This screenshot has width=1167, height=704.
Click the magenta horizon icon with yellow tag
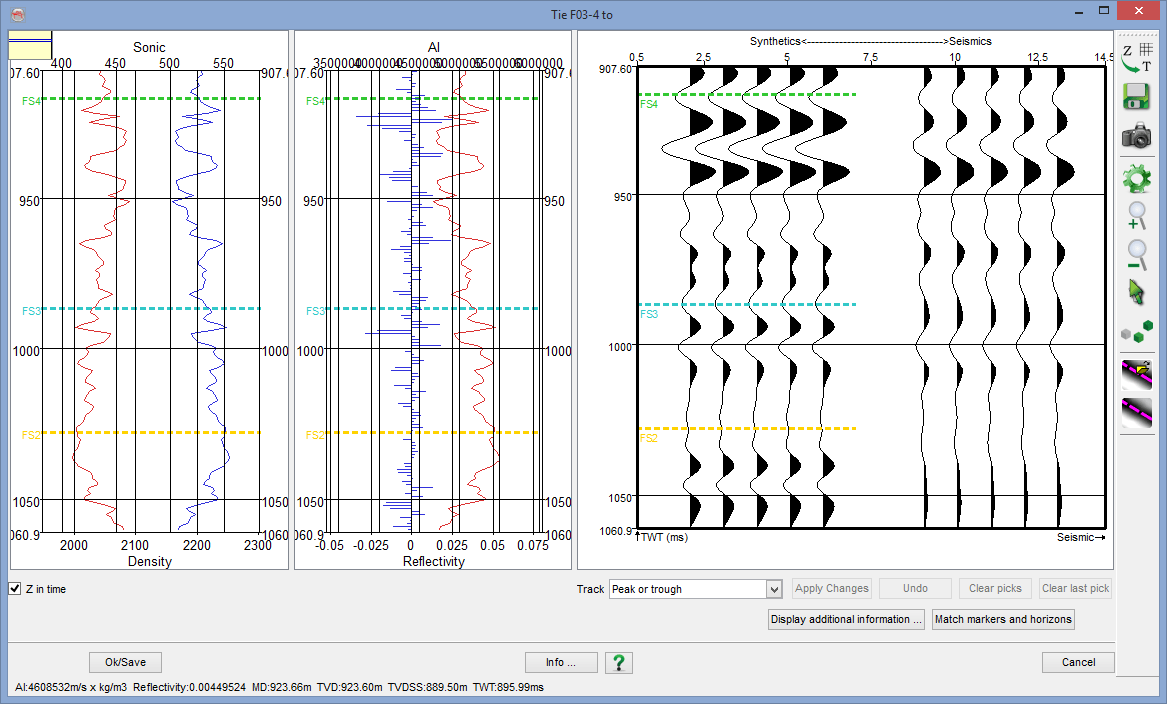[1136, 374]
